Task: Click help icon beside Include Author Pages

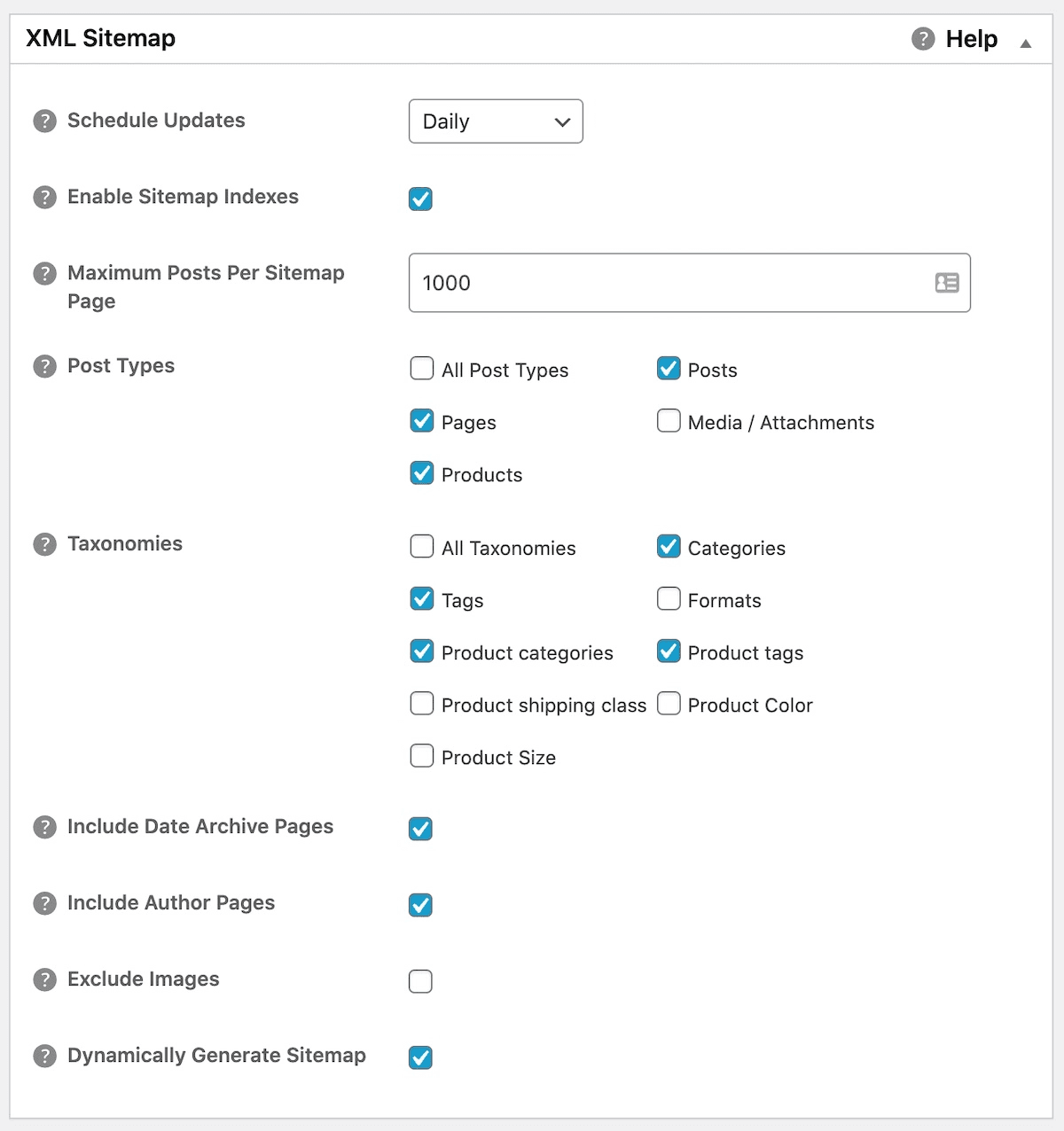Action: 44,903
